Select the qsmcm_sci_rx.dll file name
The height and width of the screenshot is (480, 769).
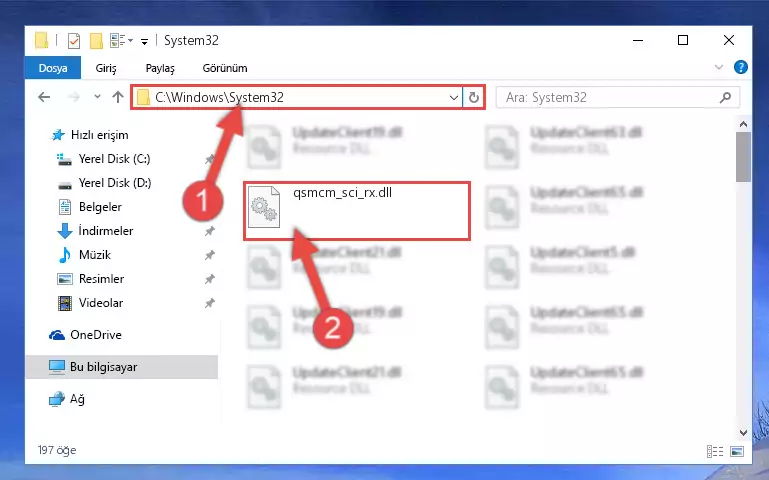pos(342,193)
